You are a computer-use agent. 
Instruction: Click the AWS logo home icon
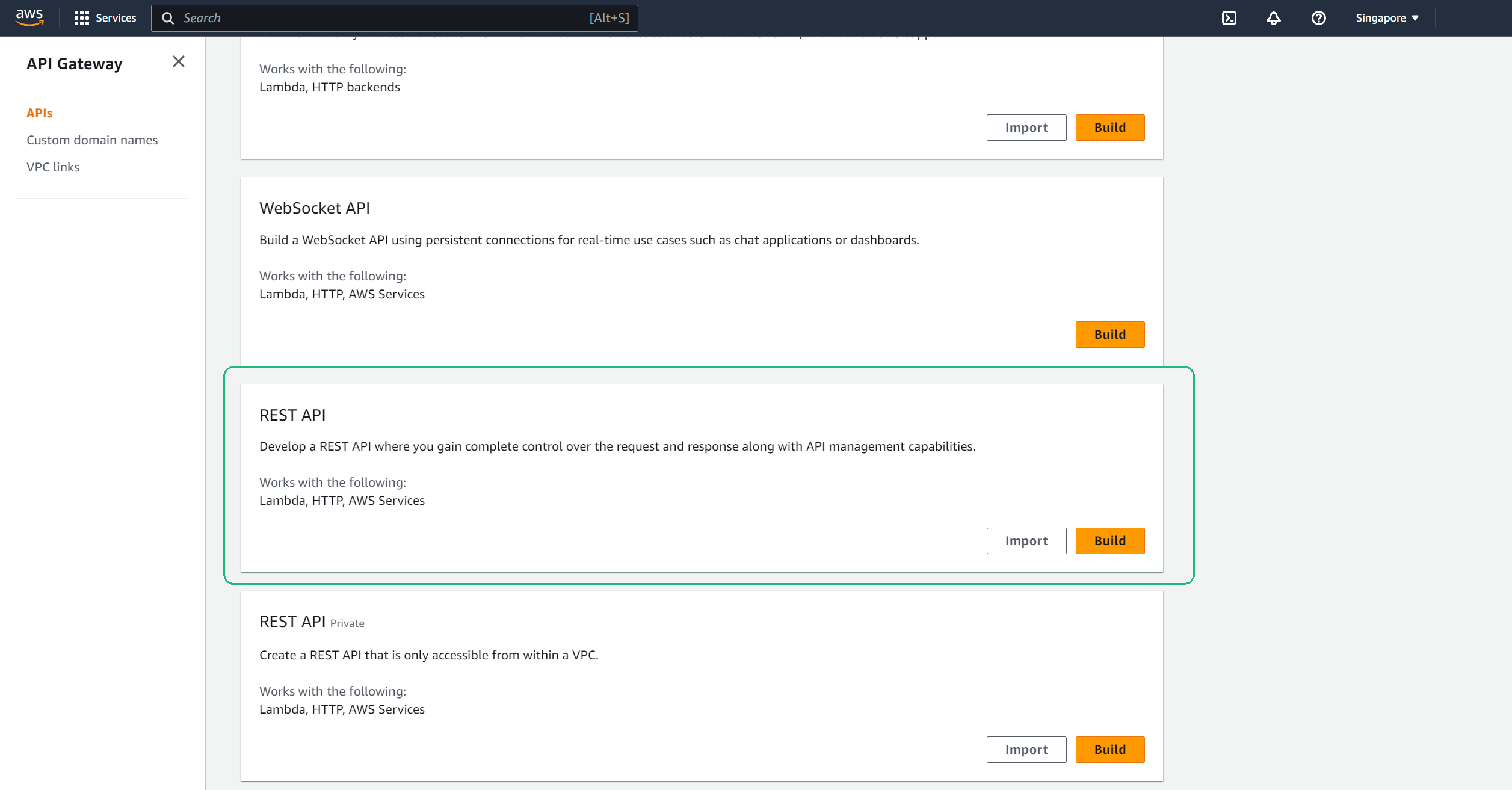(29, 18)
